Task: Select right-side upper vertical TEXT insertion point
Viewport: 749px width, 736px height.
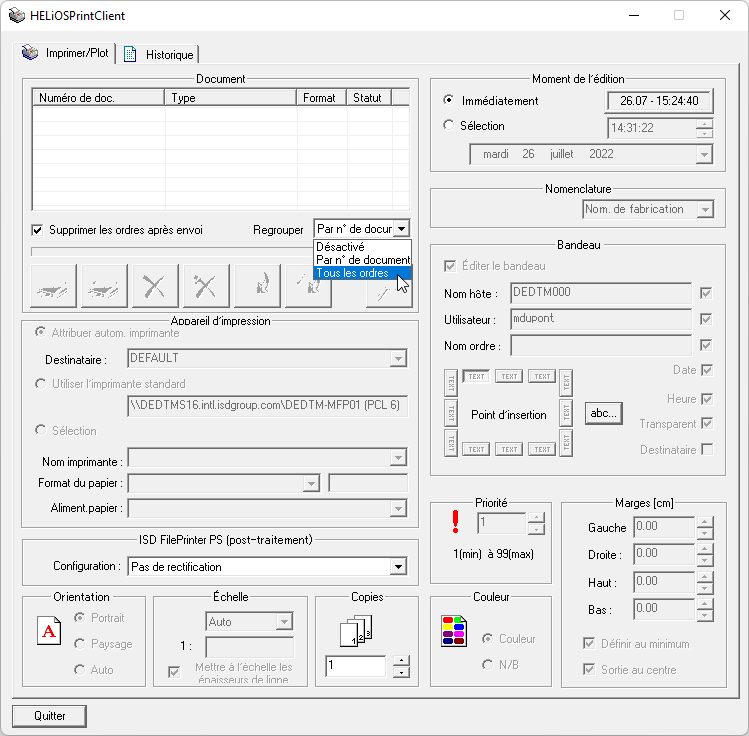Action: tap(566, 383)
